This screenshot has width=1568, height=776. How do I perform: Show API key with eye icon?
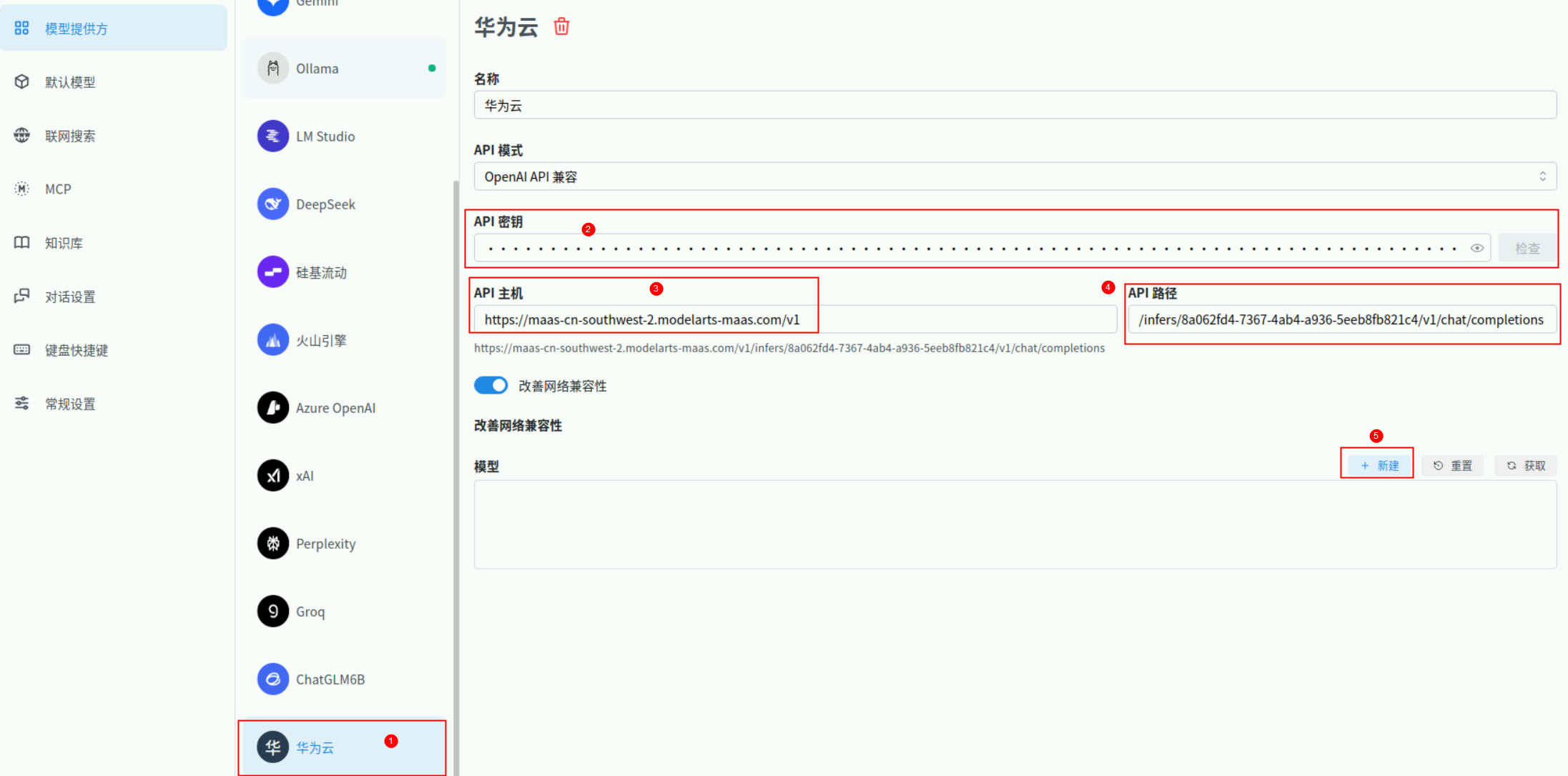(x=1476, y=249)
